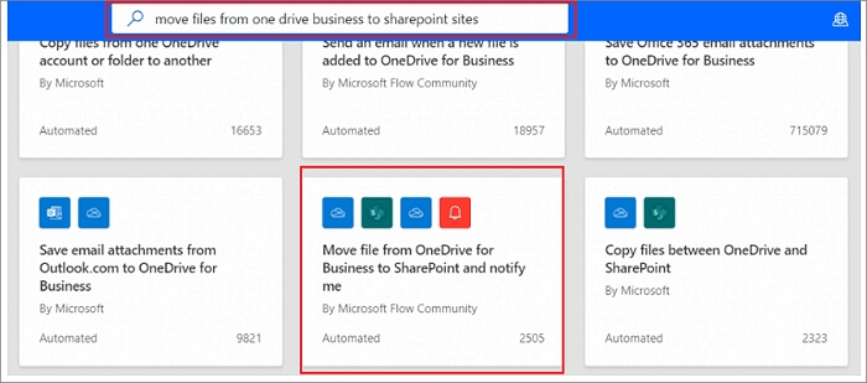This screenshot has height=383, width=867.
Task: Click 'By Microsoft' on Save email attachments Outlook.com card
Action: [x=71, y=308]
